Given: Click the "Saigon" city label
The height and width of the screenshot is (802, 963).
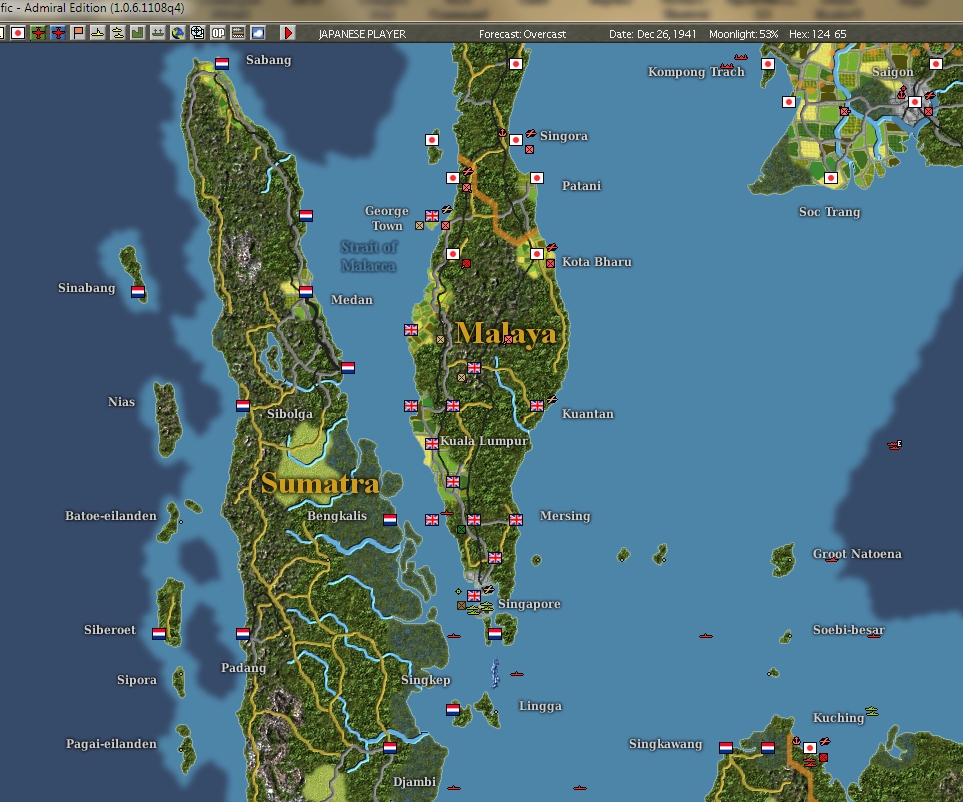Looking at the screenshot, I should pyautogui.click(x=892, y=72).
